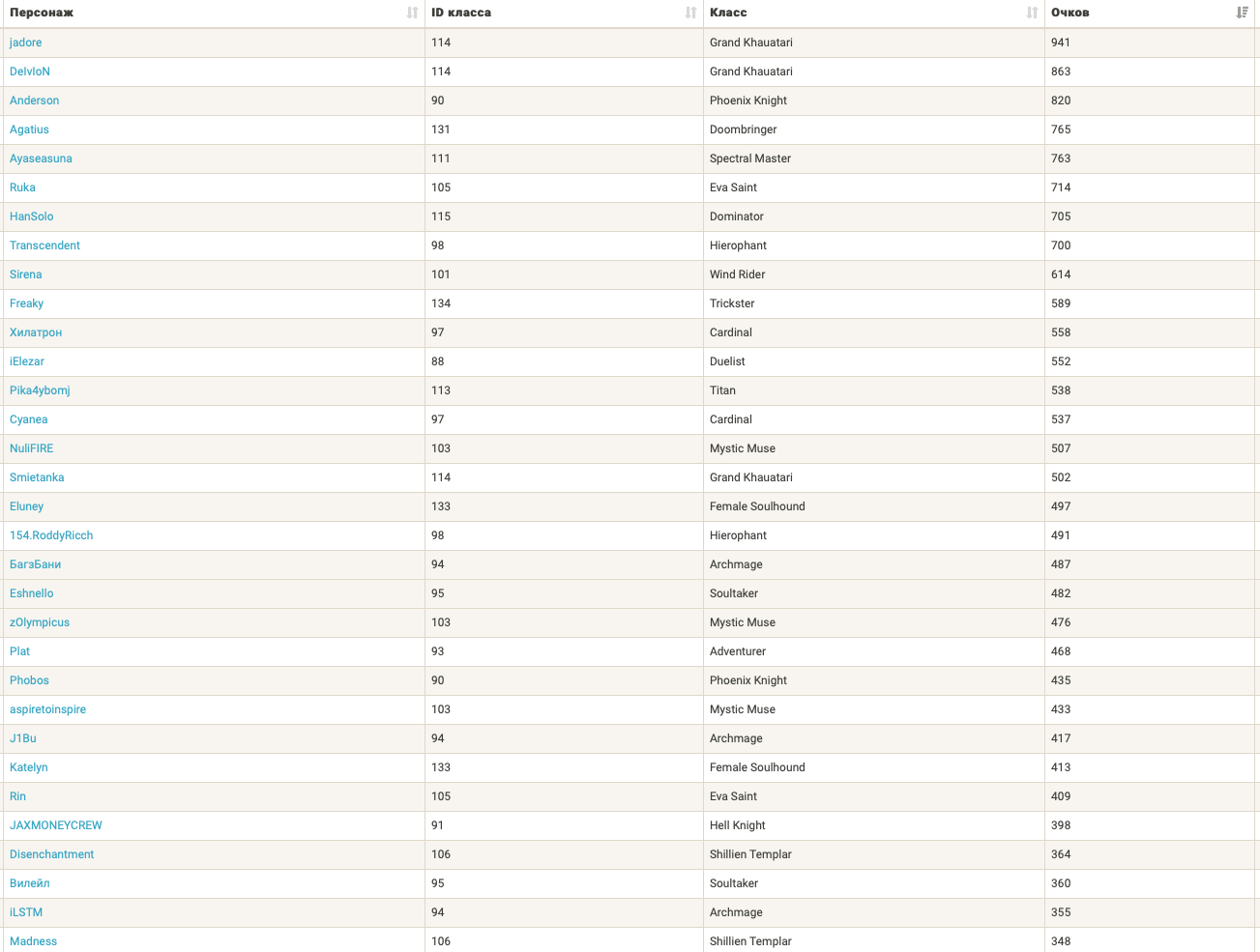The height and width of the screenshot is (952, 1260).
Task: Open jadore character profile link
Action: click(26, 43)
